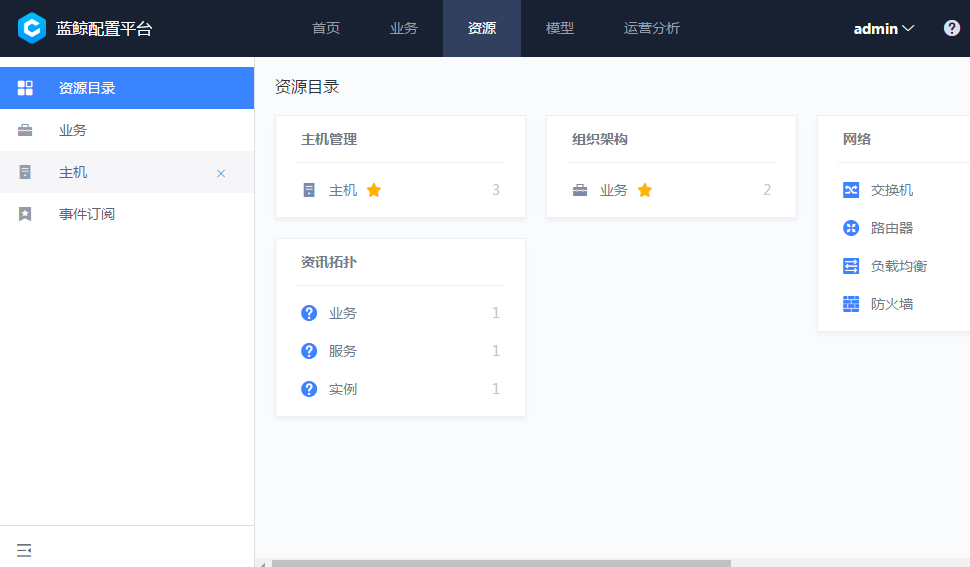The width and height of the screenshot is (970, 567).
Task: Open the 业务 entry in 资讯拓扑
Action: [x=343, y=313]
